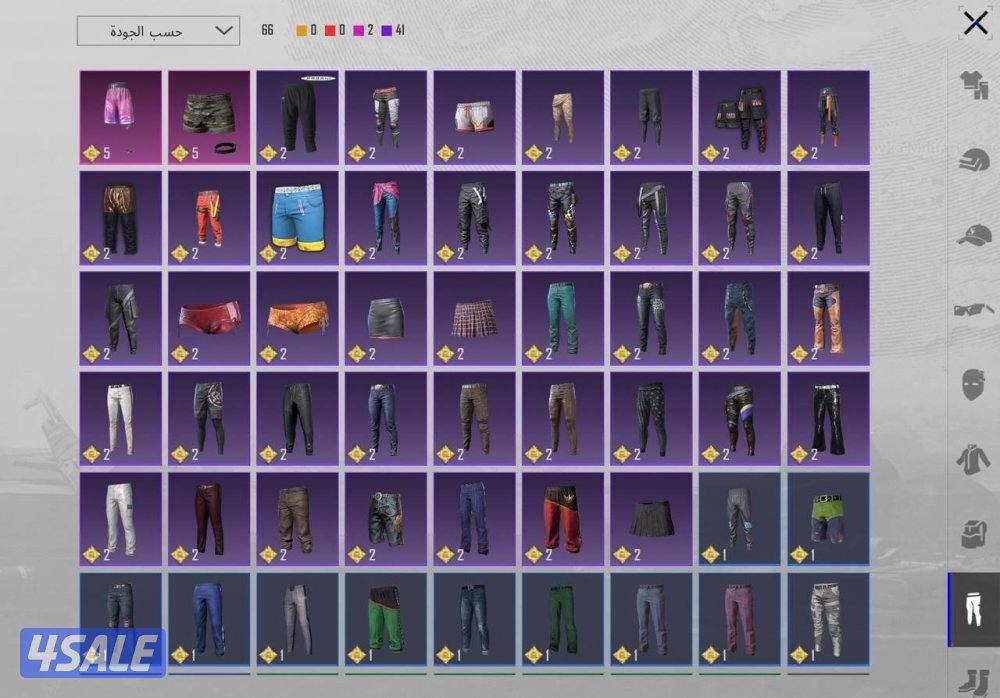This screenshot has height=698, width=1000.
Task: Select the backpack category icon
Action: 974,533
